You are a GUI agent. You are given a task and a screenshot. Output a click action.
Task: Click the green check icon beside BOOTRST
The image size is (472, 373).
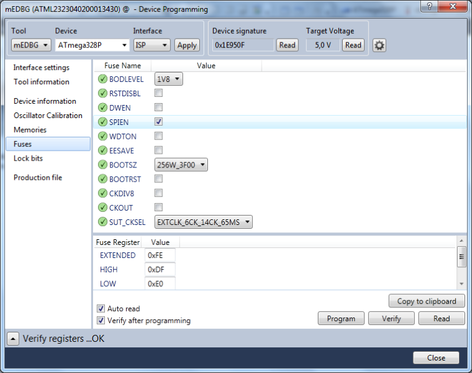click(x=102, y=179)
